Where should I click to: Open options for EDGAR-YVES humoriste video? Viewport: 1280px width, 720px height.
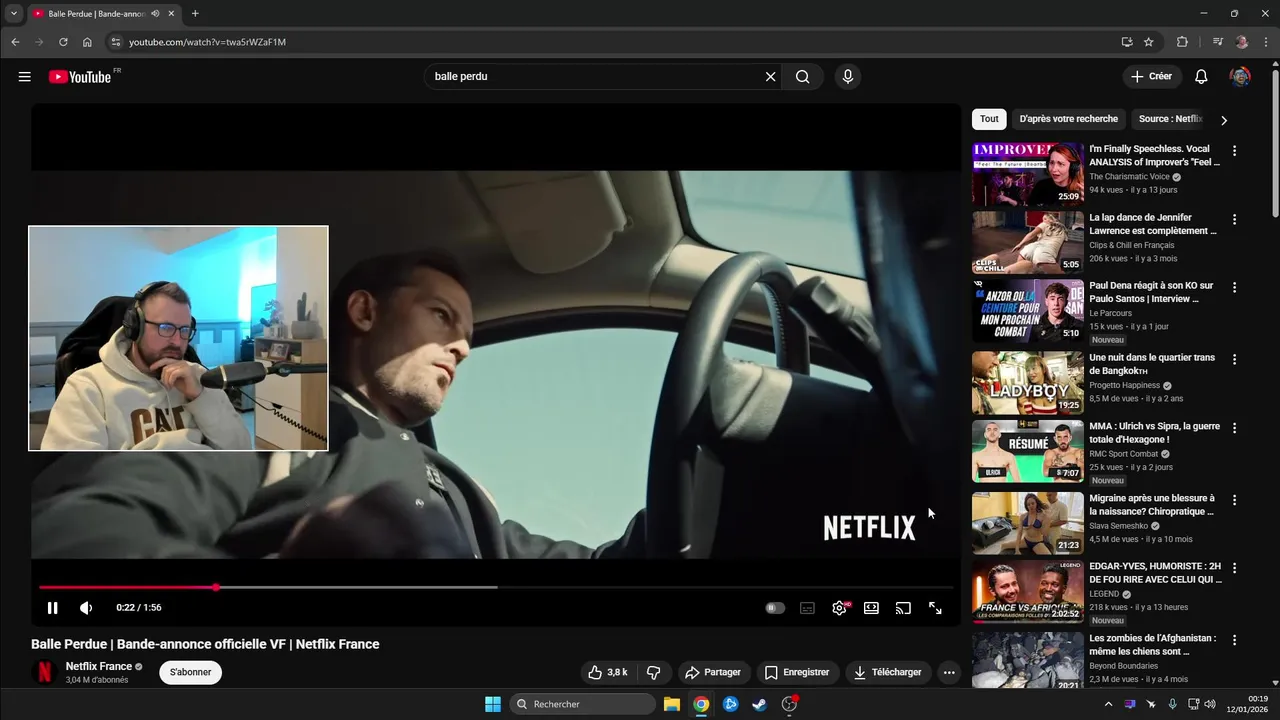tap(1234, 567)
